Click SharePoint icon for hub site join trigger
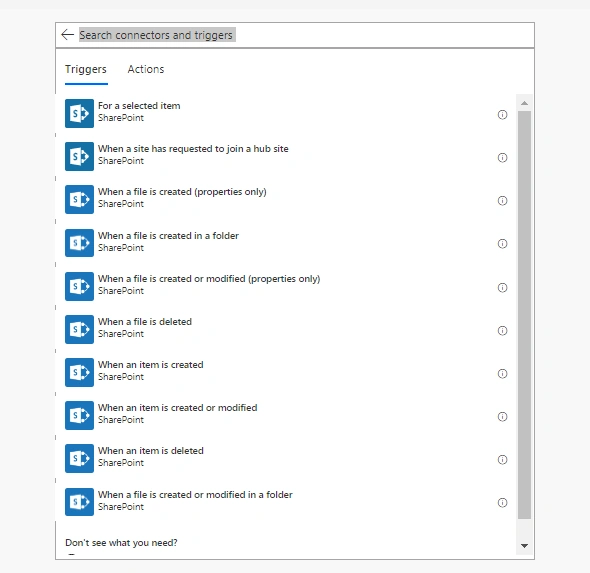The width and height of the screenshot is (590, 573). click(79, 156)
